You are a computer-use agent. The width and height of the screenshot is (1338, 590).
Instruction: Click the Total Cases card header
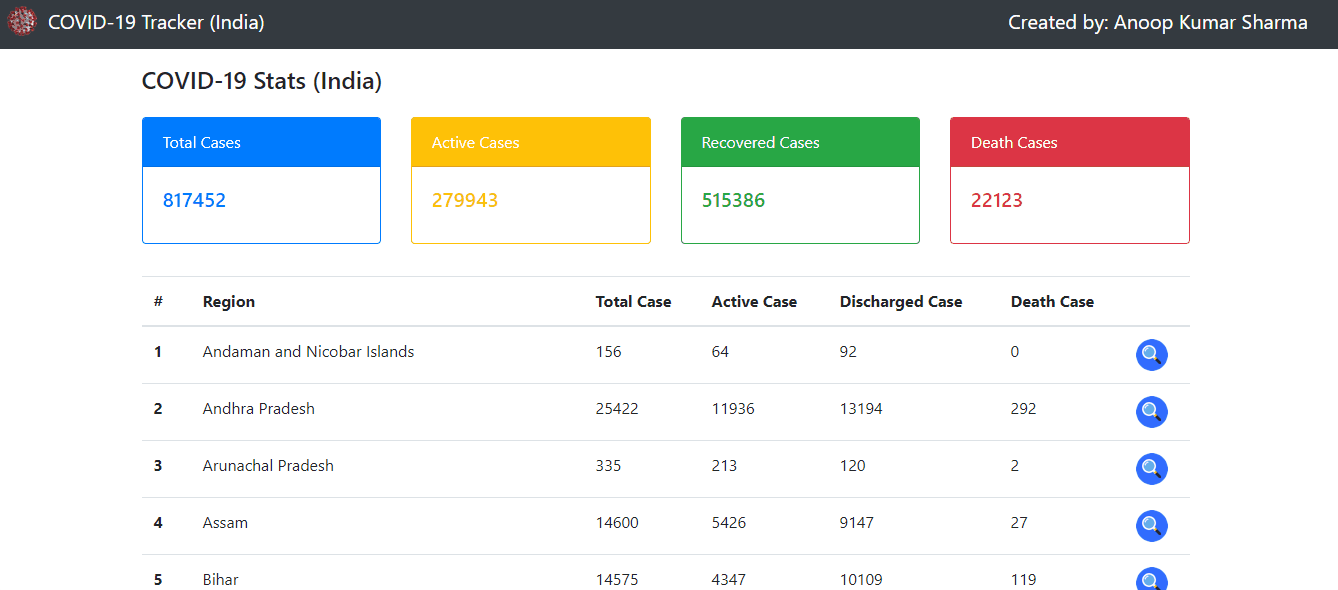coord(261,142)
